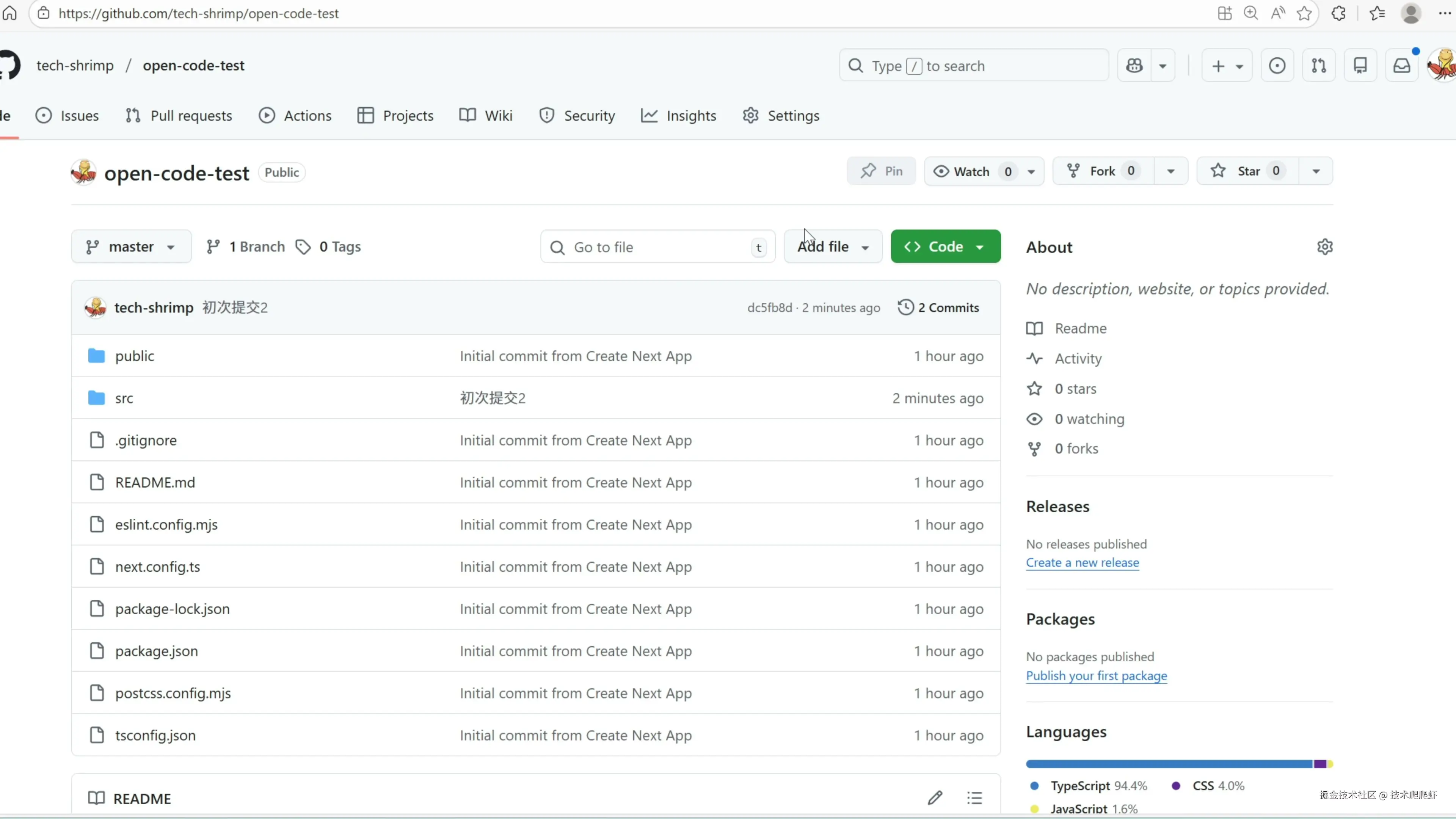Open the Copilot icon in header
This screenshot has height=819, width=1456.
1134,66
